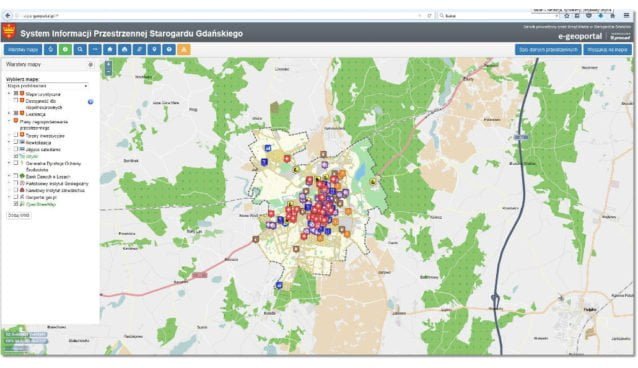Open the Warstwy mapy toolbar tab
638x368 pixels.
[x=23, y=50]
